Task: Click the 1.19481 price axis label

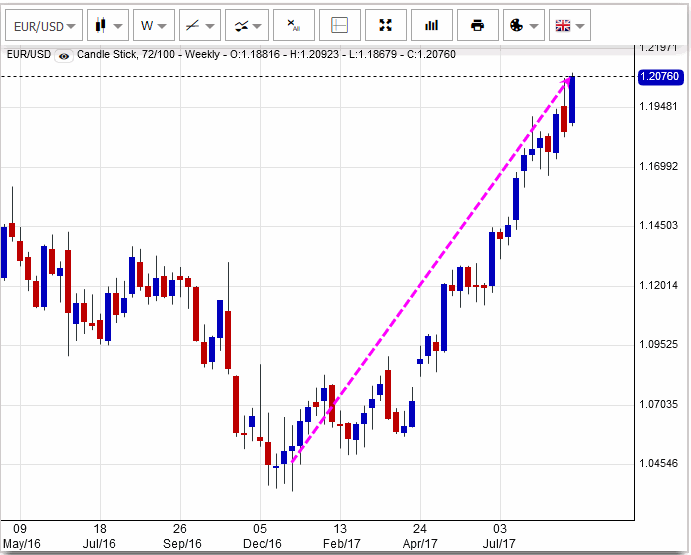Action: pyautogui.click(x=658, y=106)
